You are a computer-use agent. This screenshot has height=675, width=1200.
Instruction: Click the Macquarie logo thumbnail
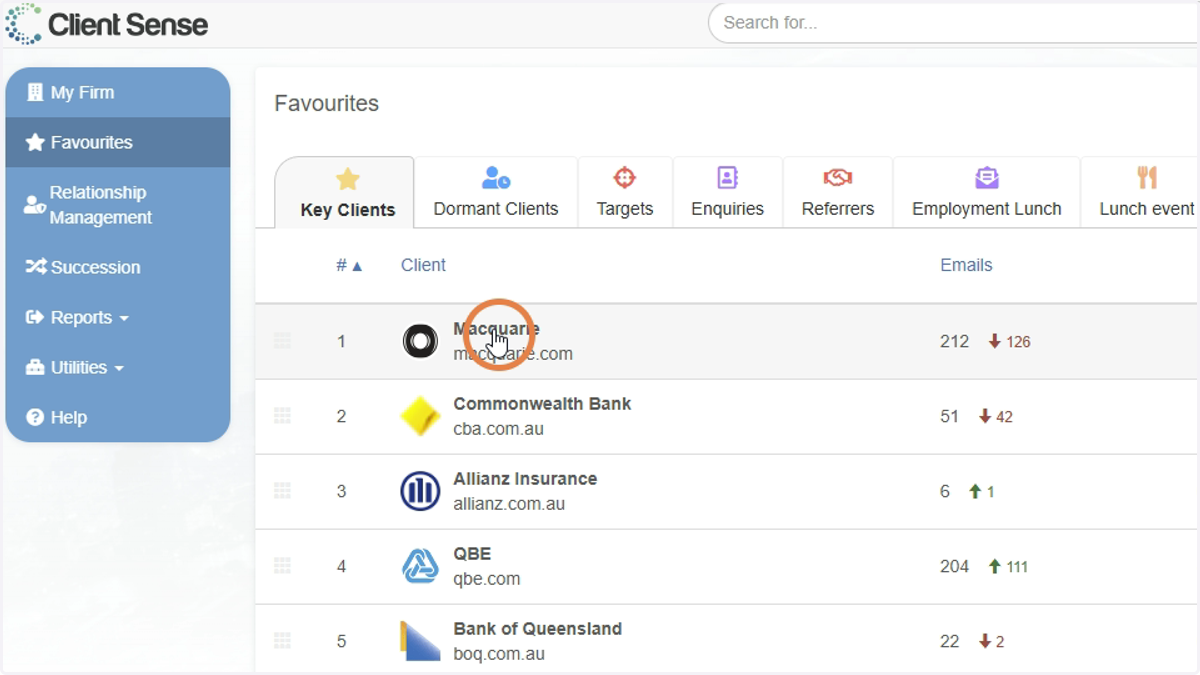[420, 341]
